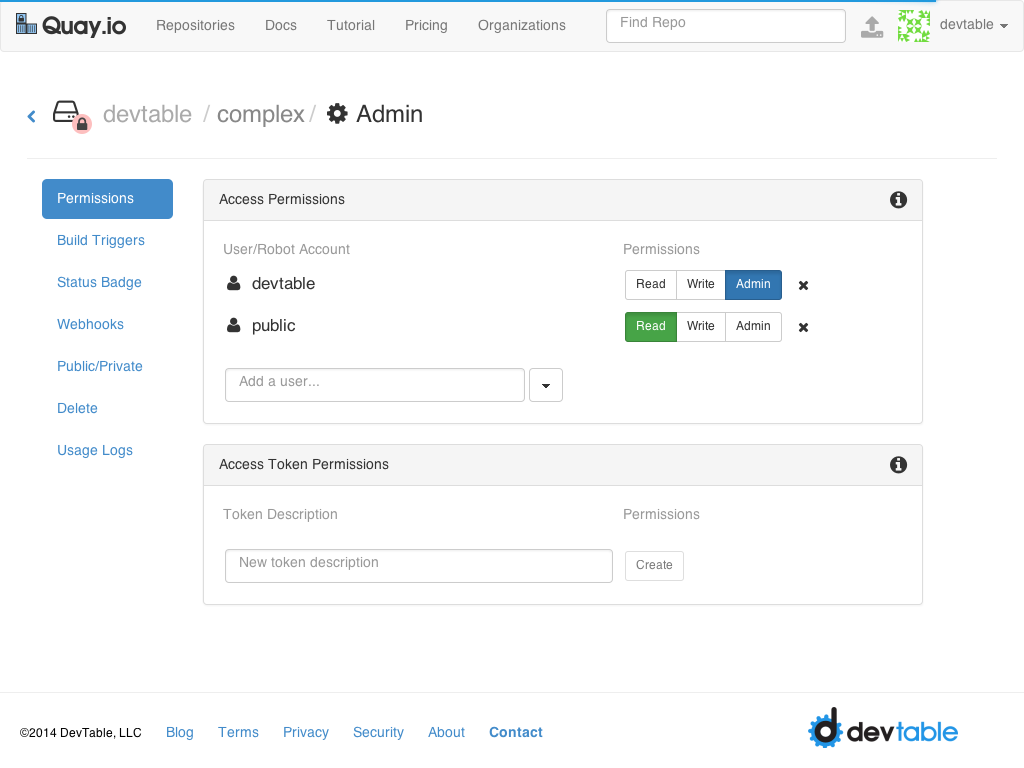The height and width of the screenshot is (768, 1024).
Task: Click the devtable namespace breadcrumb
Action: click(148, 114)
